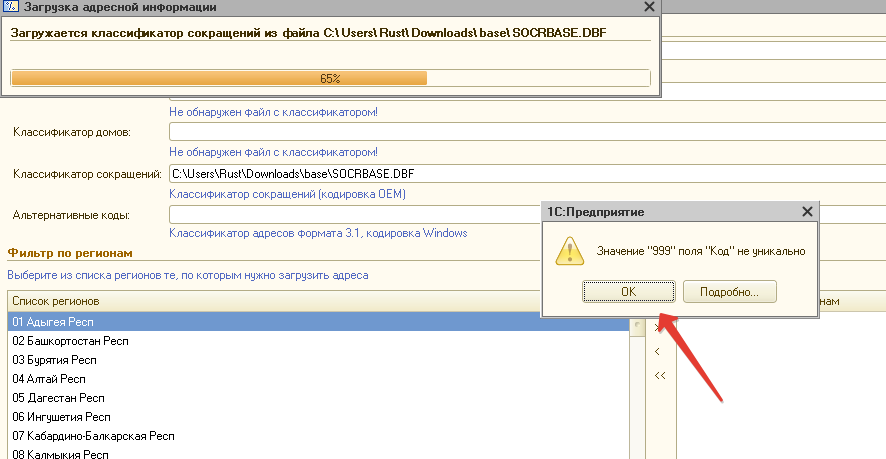Focus the Альтернативные коды input field
This screenshot has width=886, height=459.
click(355, 215)
